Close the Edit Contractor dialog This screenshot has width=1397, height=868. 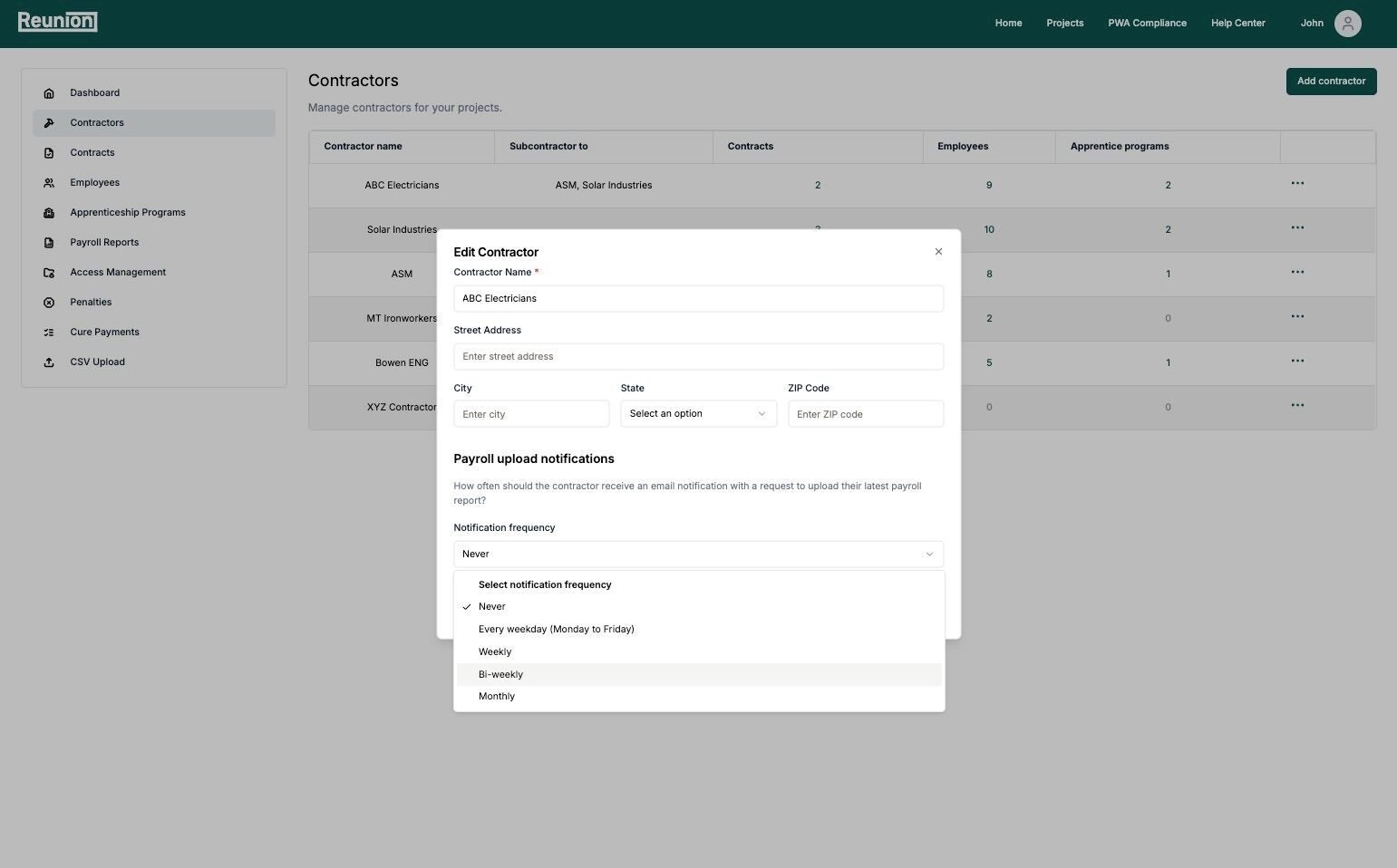click(938, 252)
